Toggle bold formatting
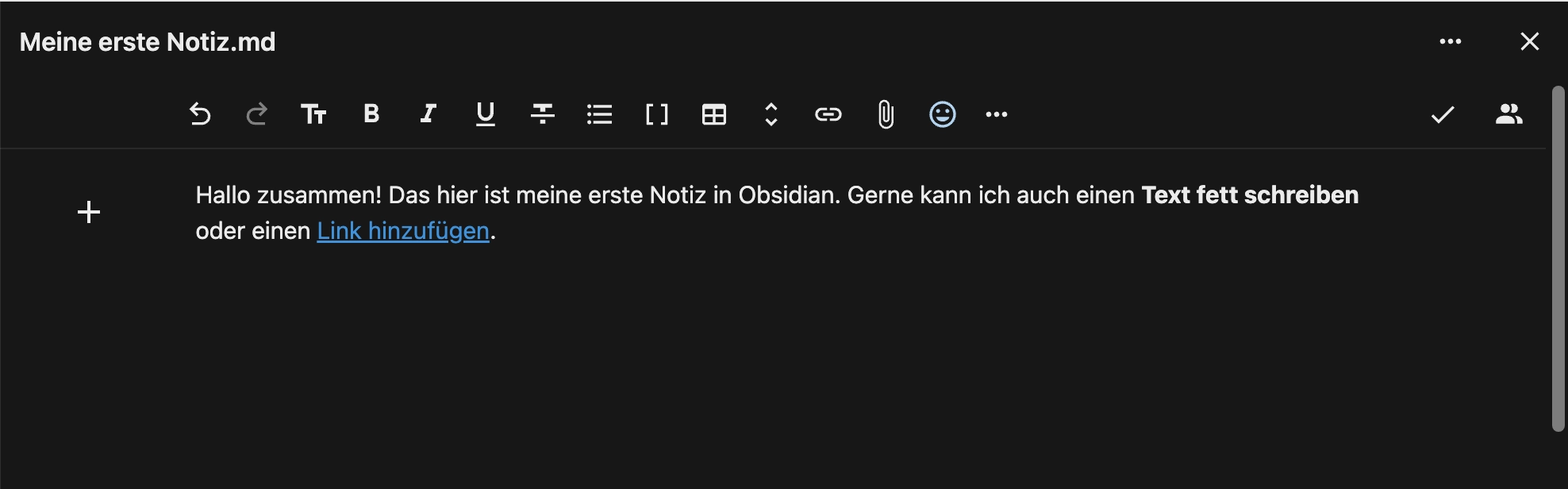The image size is (1568, 489). pyautogui.click(x=371, y=114)
